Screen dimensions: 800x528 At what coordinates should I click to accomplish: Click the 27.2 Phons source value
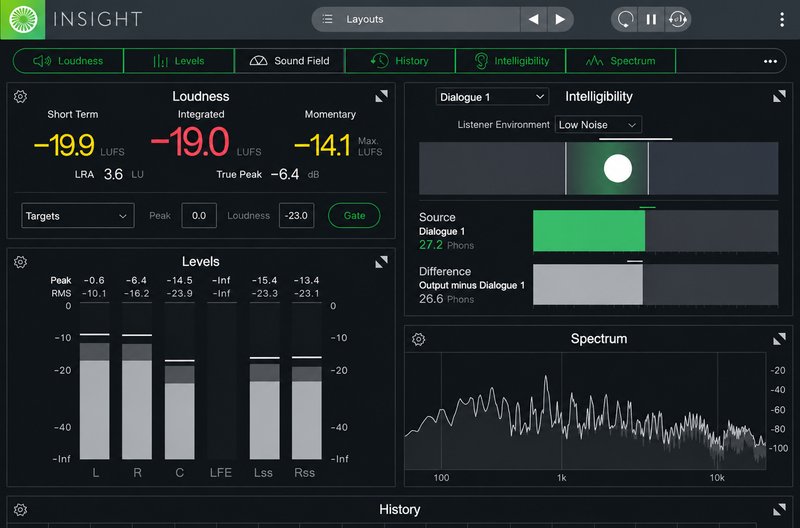[x=431, y=245]
